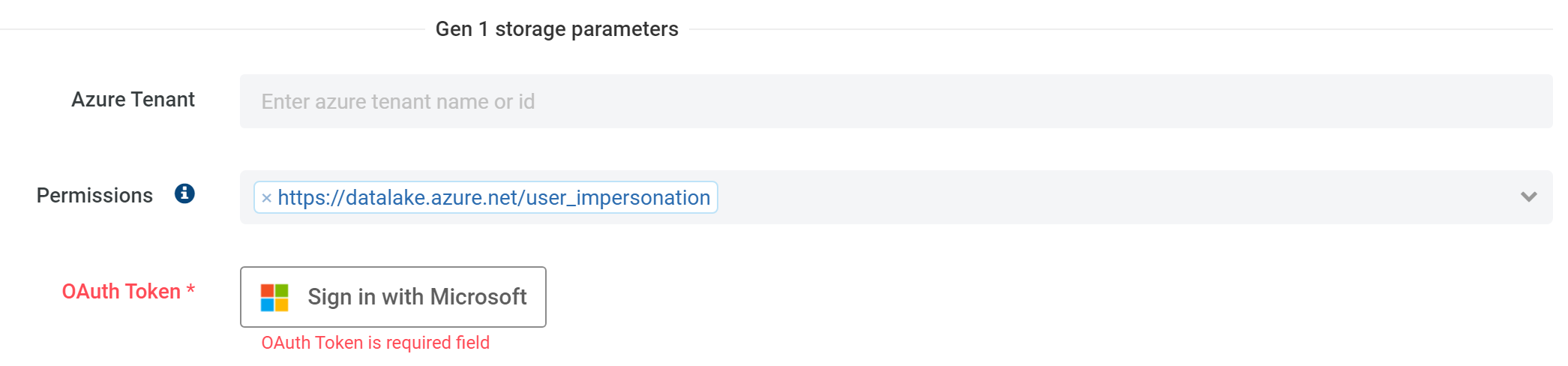Focus the Azure Tenant input field
The width and height of the screenshot is (1568, 366).
(x=896, y=101)
